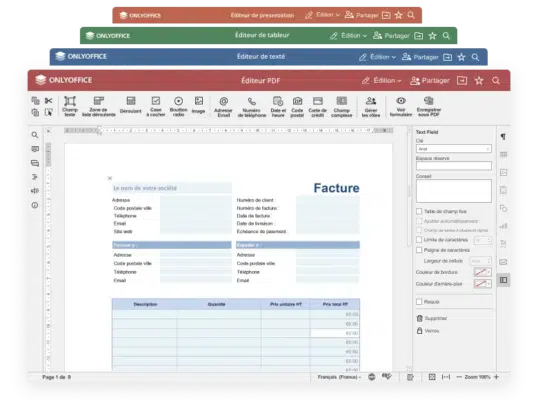Open Édition dropdown in Éditeur PDF header
The width and height of the screenshot is (538, 400).
tap(382, 81)
